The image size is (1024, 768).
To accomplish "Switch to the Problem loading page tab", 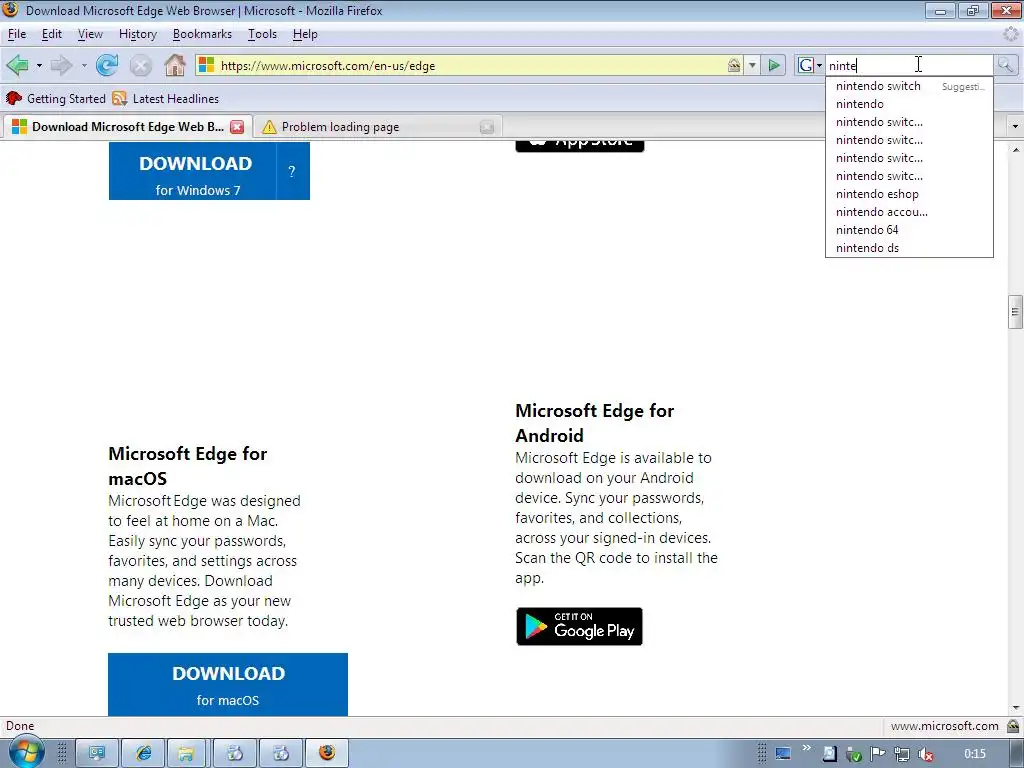I will point(376,127).
